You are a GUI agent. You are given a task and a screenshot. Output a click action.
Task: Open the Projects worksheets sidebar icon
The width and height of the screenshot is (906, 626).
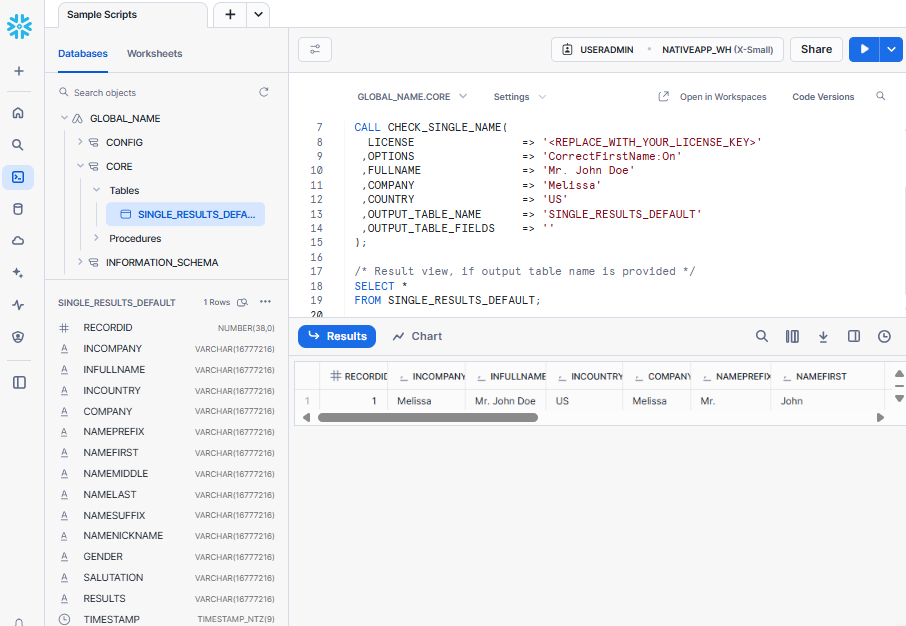click(18, 177)
